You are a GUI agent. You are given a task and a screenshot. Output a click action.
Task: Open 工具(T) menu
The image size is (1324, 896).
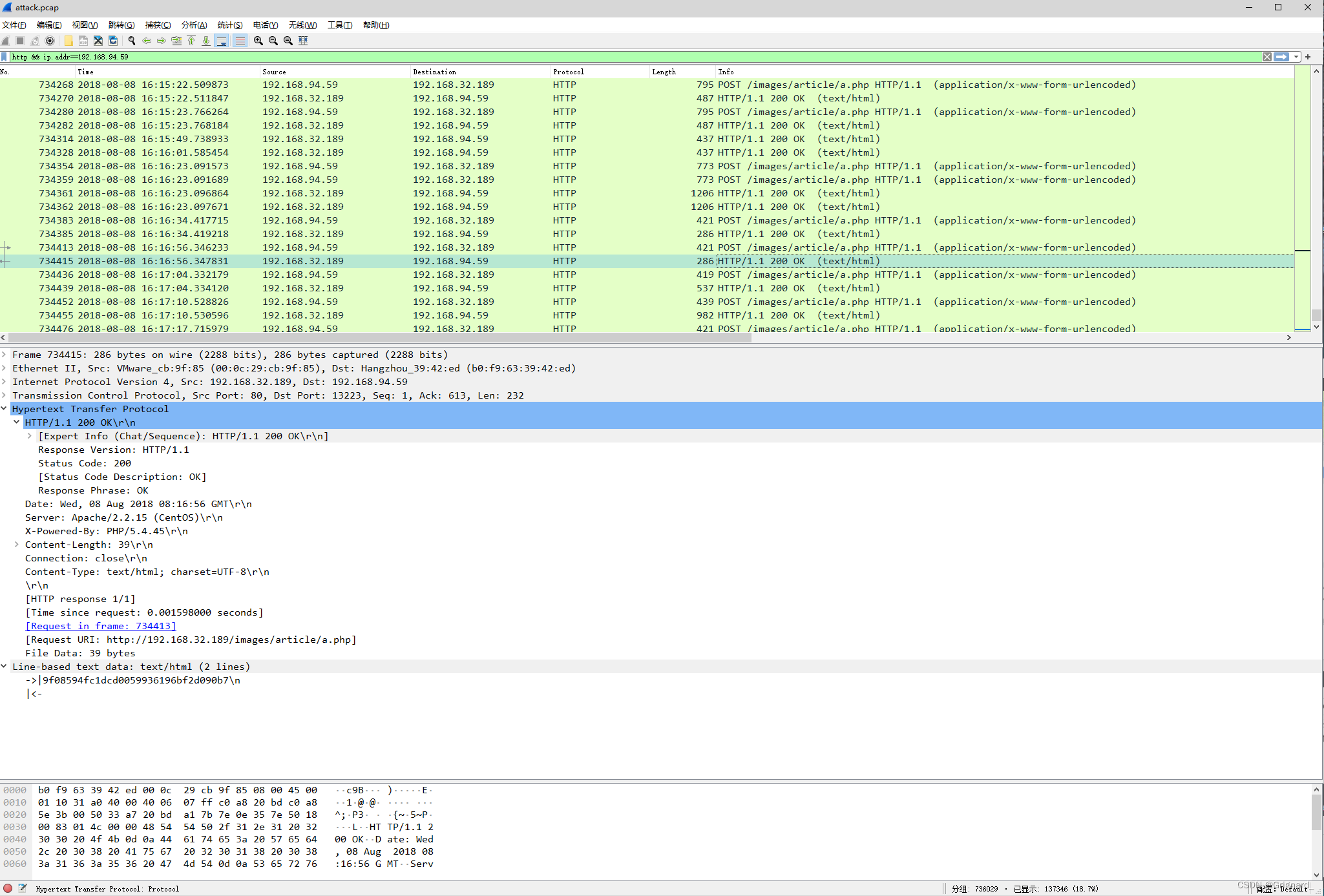(340, 25)
